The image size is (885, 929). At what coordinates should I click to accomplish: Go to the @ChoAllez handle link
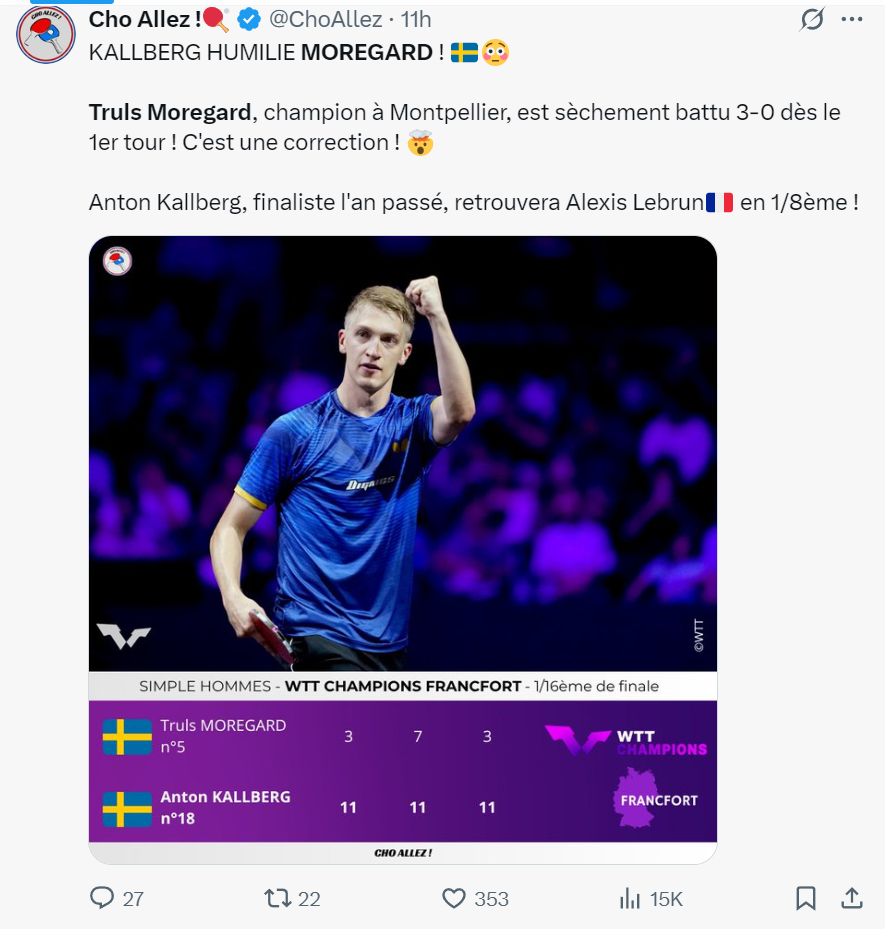(326, 19)
